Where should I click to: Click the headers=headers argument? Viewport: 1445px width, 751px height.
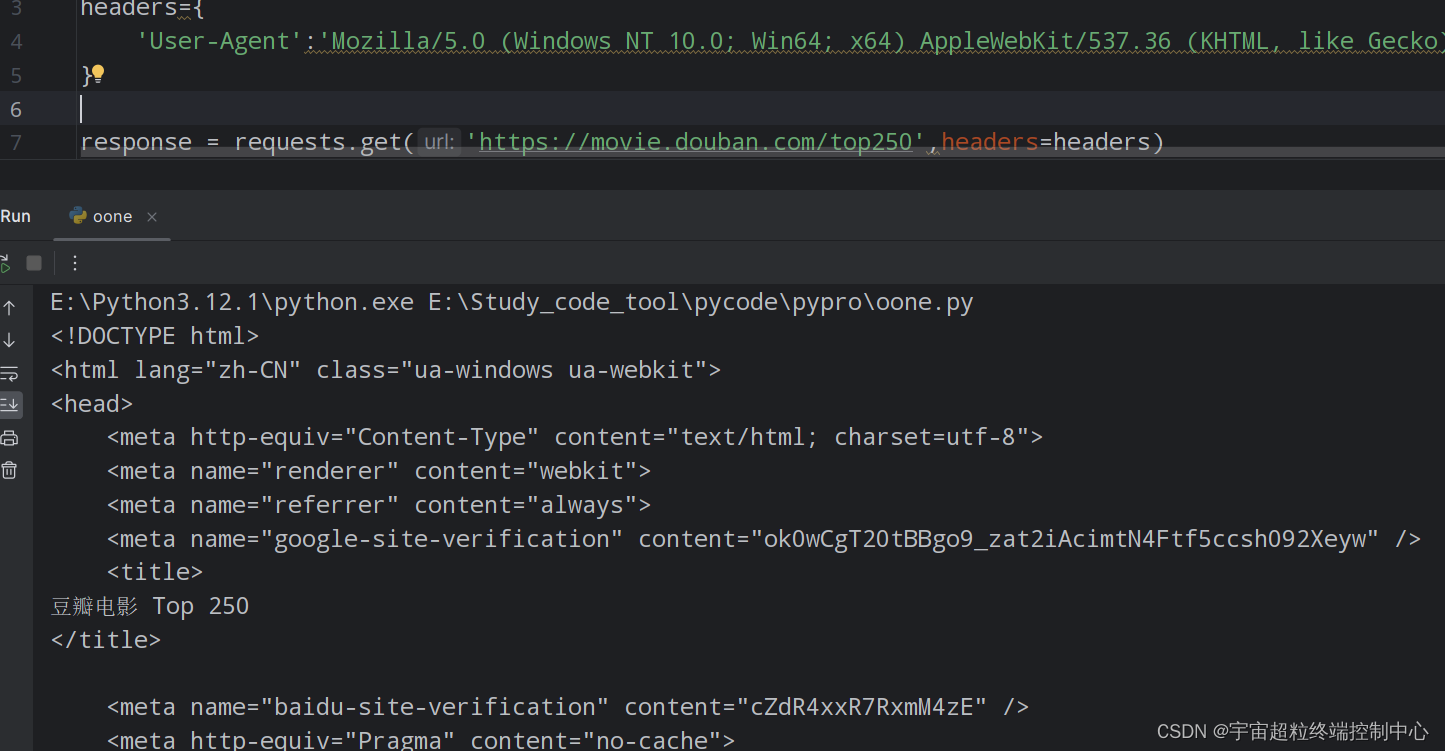(x=1046, y=142)
